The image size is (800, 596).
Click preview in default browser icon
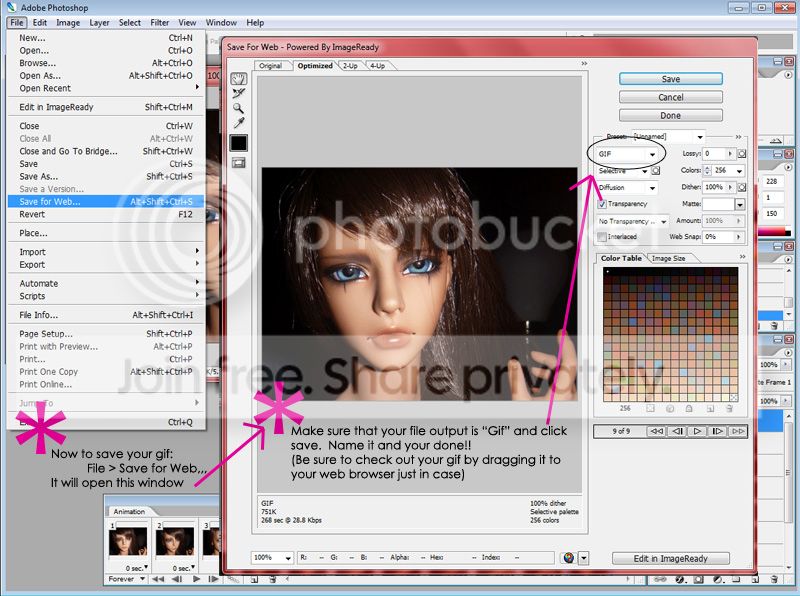pos(569,558)
